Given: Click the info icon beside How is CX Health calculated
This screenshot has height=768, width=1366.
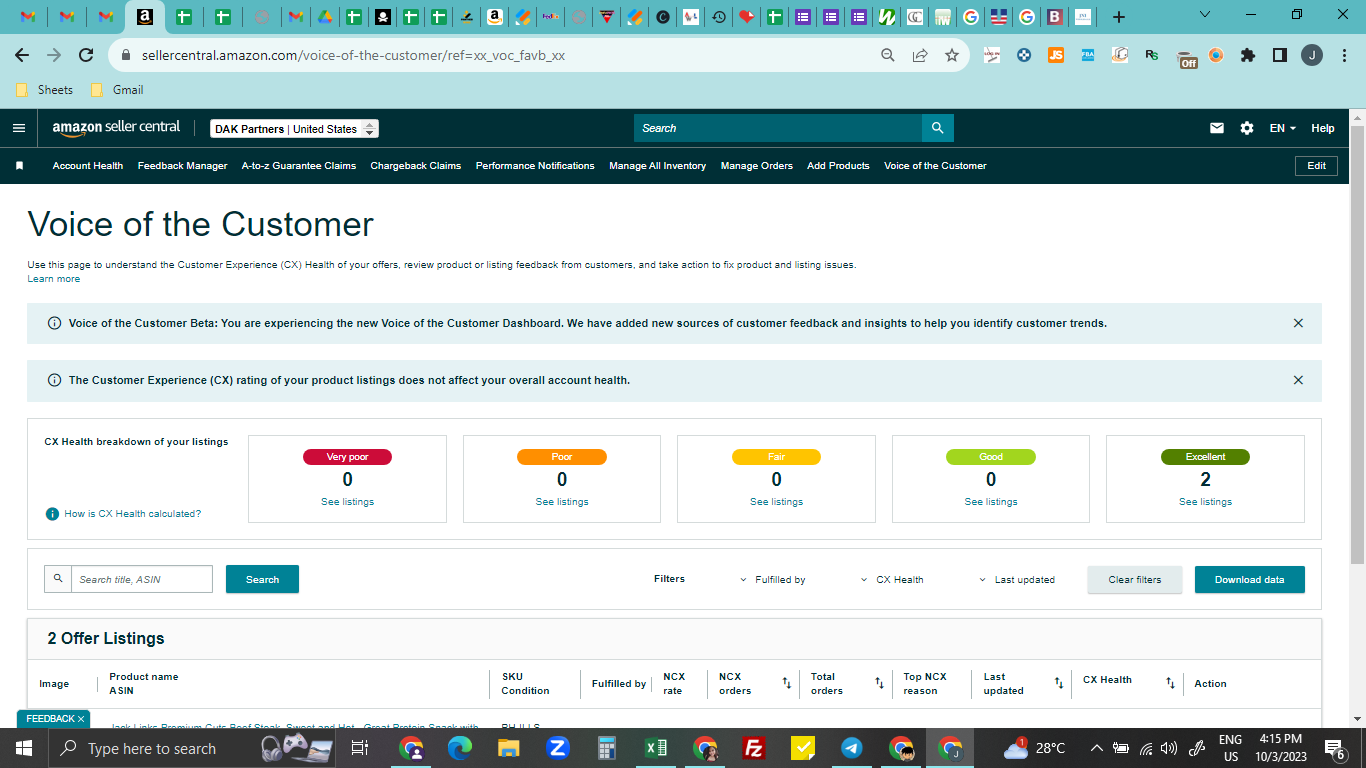Looking at the screenshot, I should coord(52,514).
